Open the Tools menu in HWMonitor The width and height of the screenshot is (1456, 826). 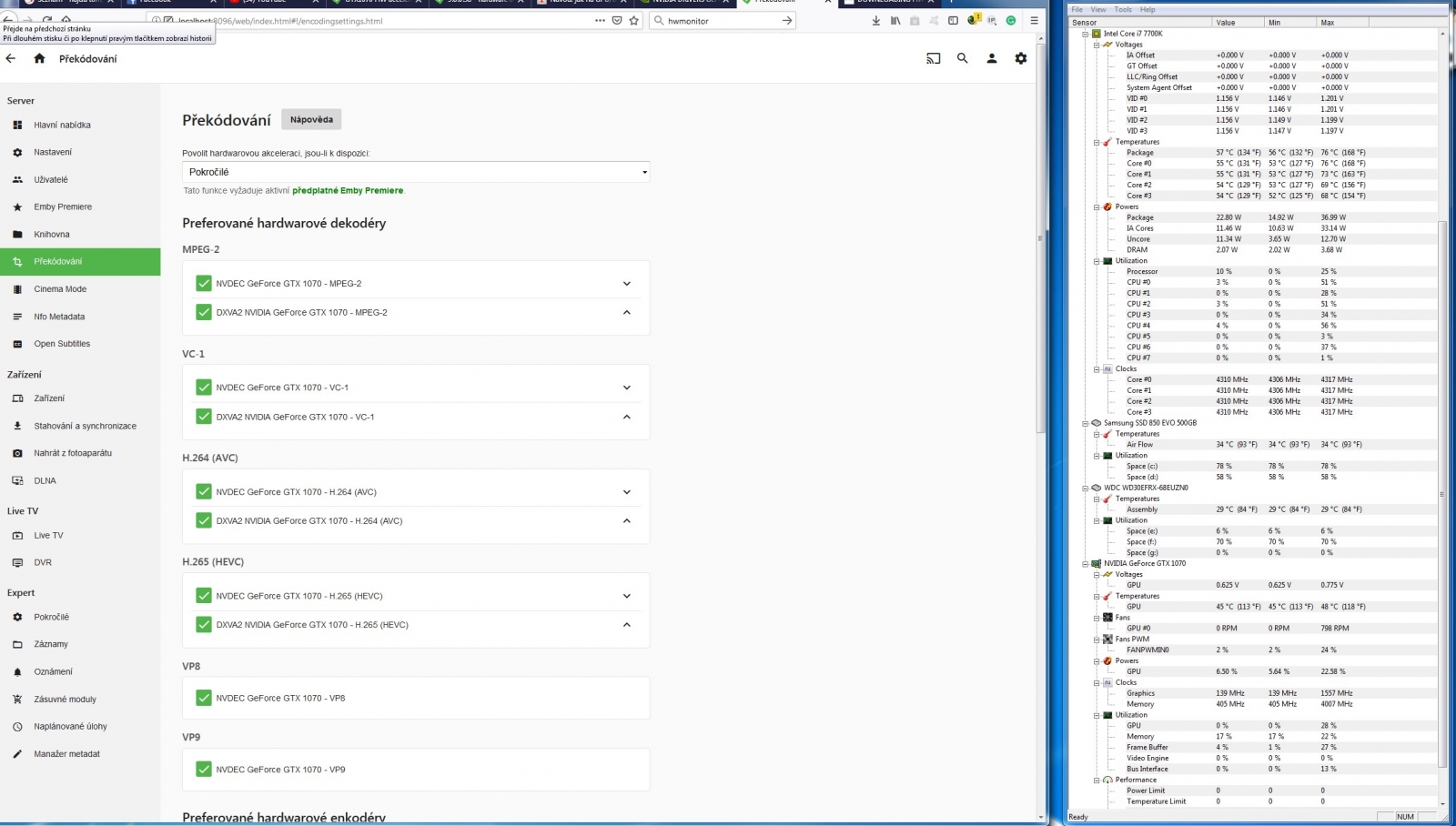point(1123,9)
